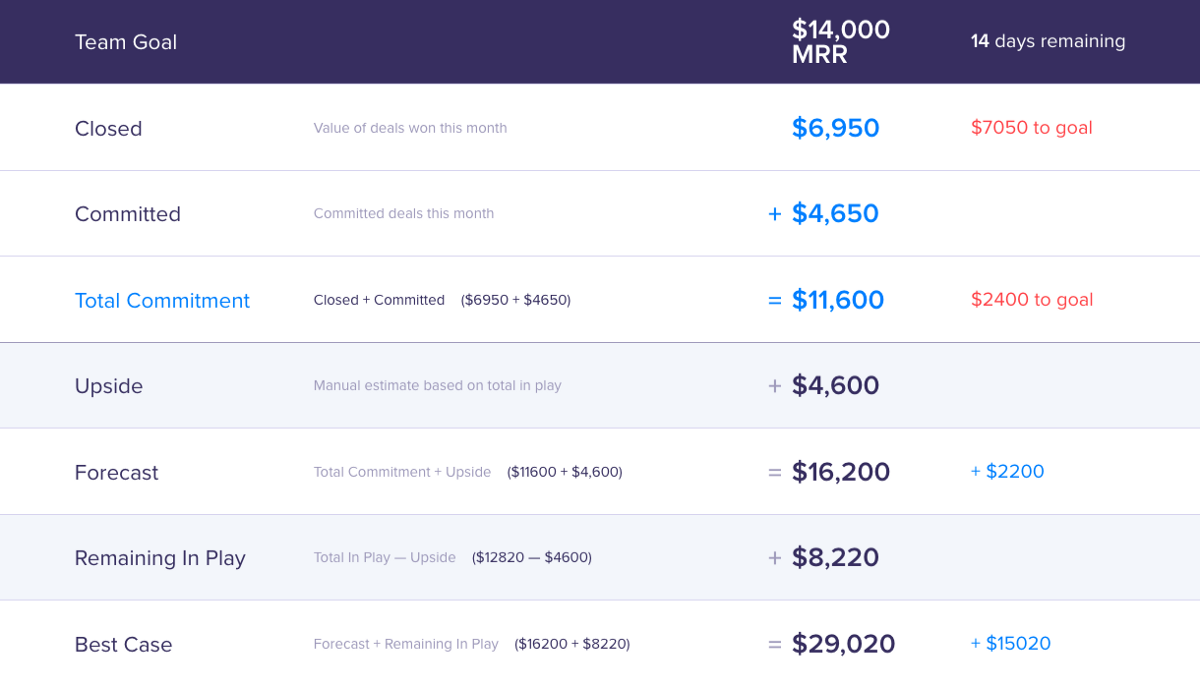Click the Forecast row label

point(116,472)
